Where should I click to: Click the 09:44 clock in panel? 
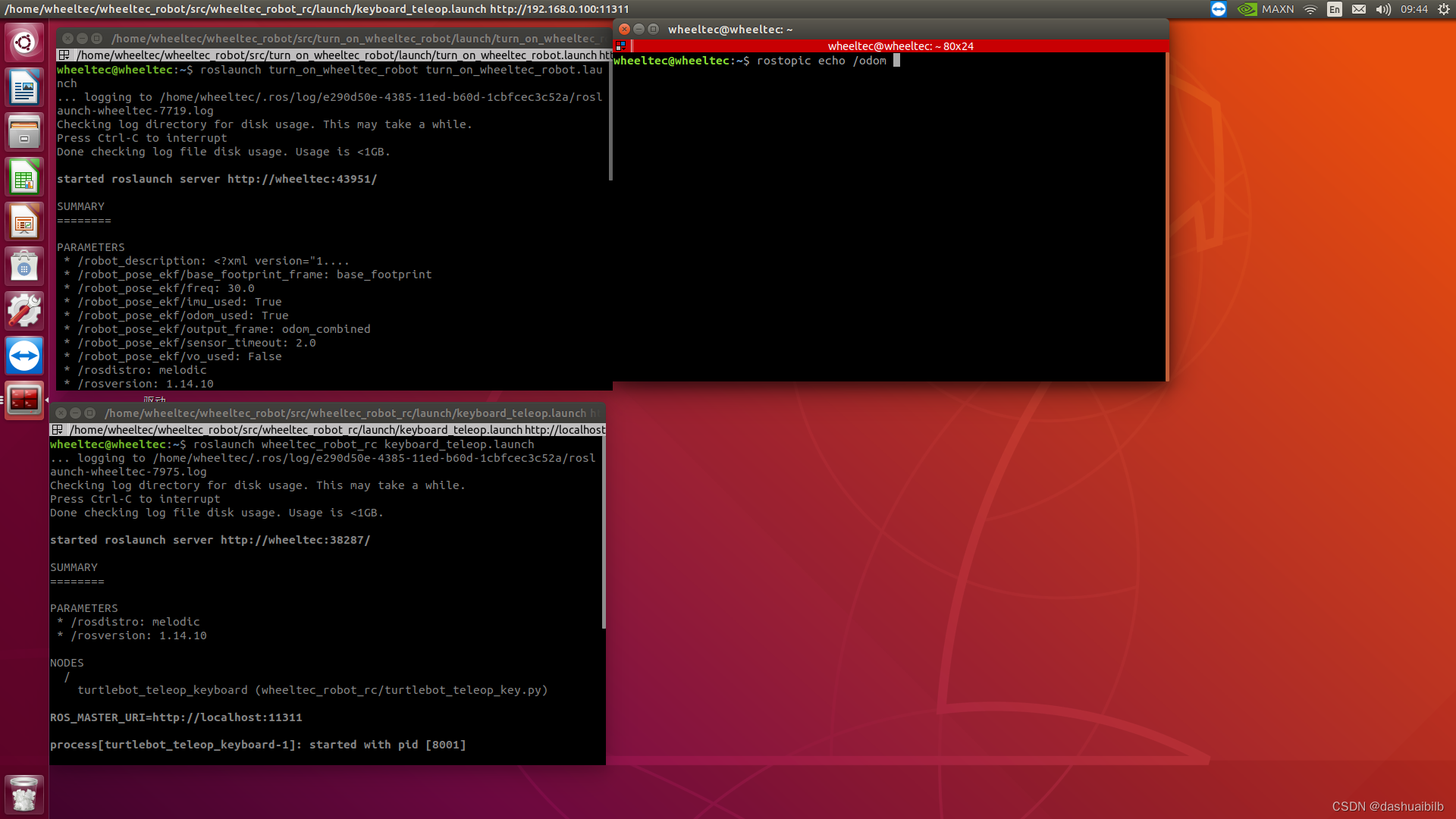click(1414, 9)
